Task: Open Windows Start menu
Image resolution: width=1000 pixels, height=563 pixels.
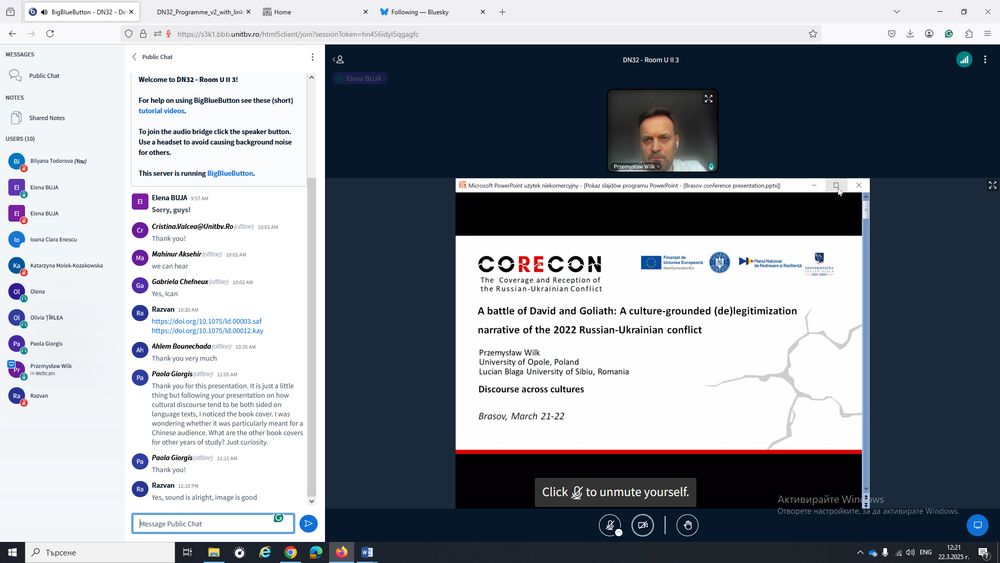Action: pos(12,552)
